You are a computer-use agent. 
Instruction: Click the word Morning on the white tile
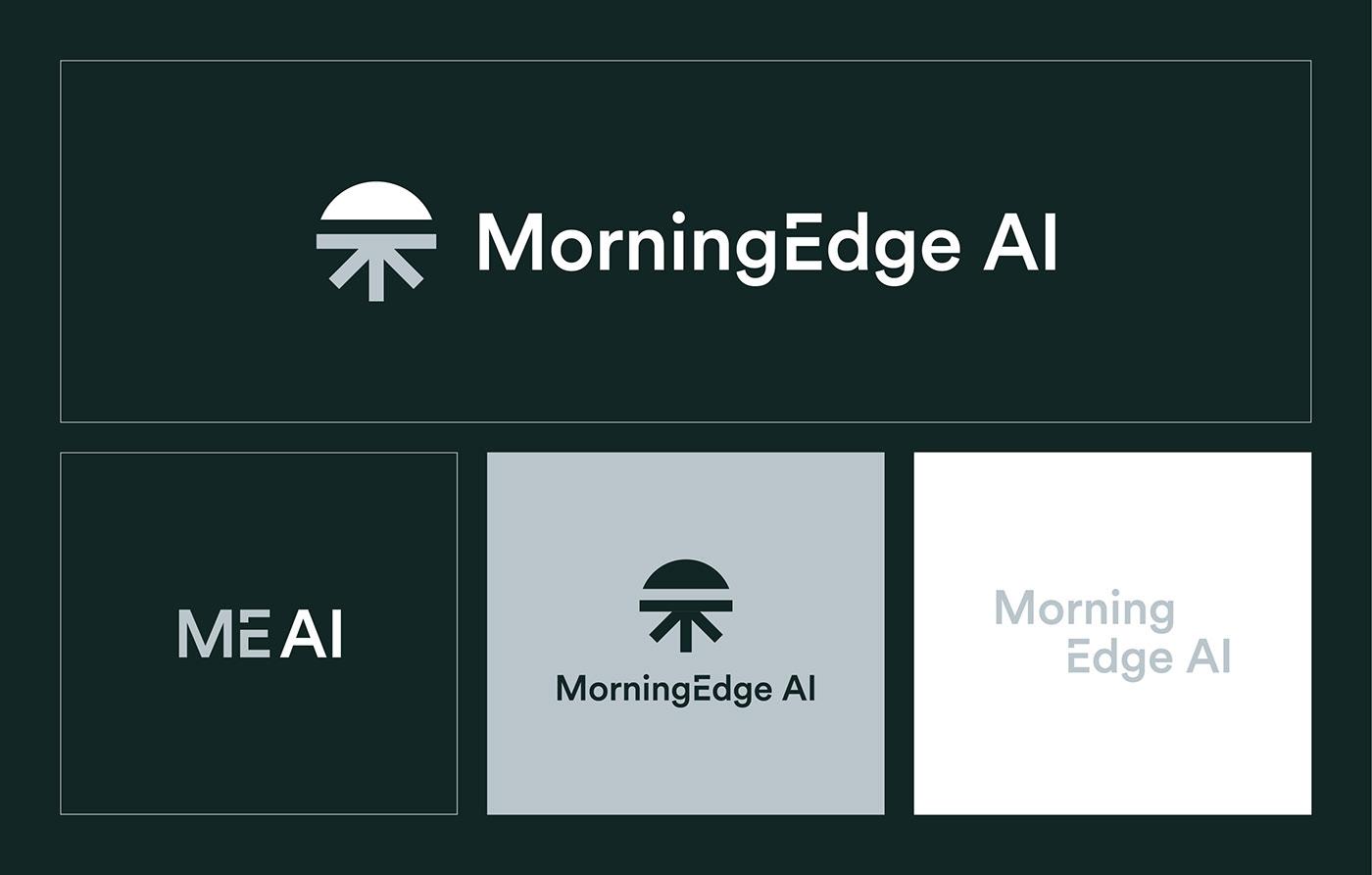point(1084,609)
